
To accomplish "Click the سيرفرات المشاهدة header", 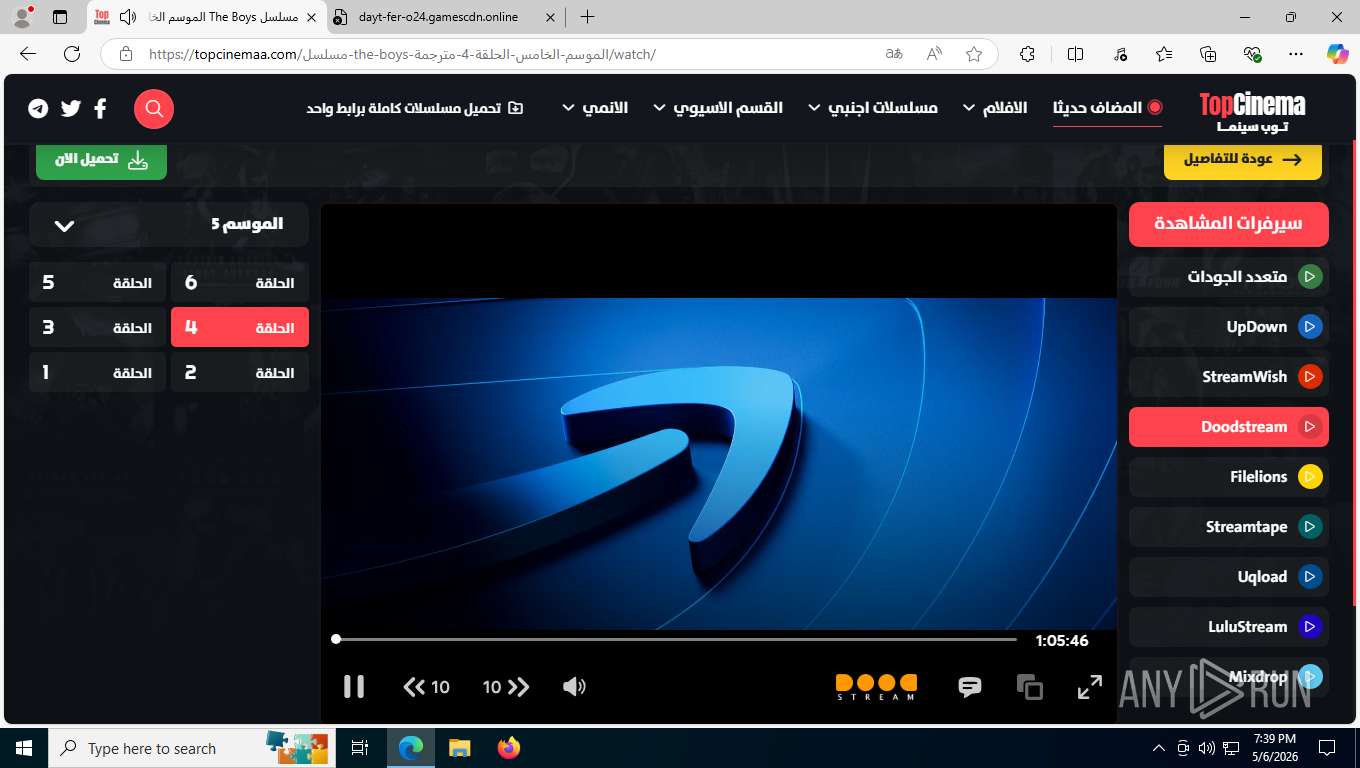I will point(1229,224).
